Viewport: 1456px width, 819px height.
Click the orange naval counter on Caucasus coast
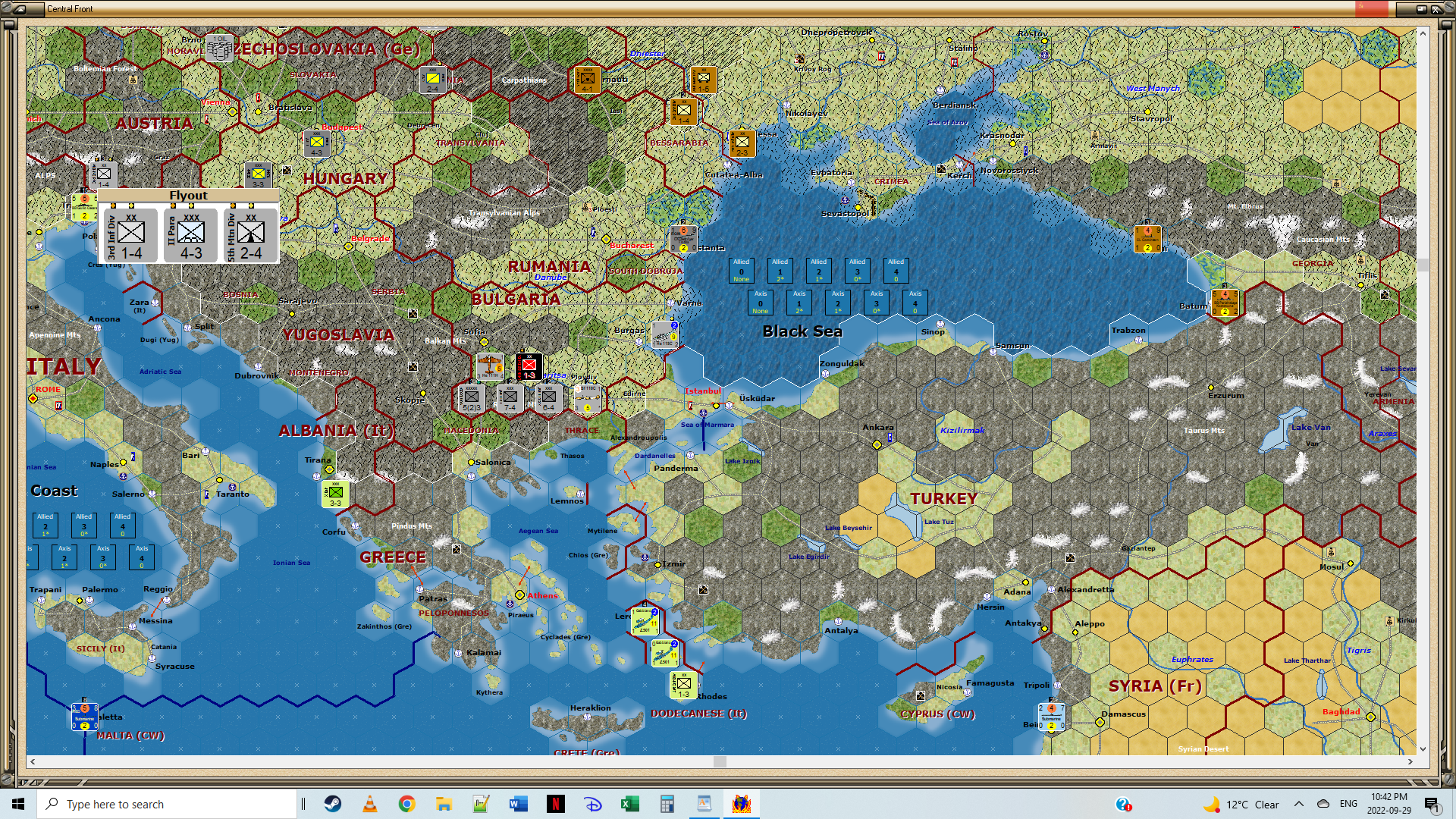pos(1147,239)
